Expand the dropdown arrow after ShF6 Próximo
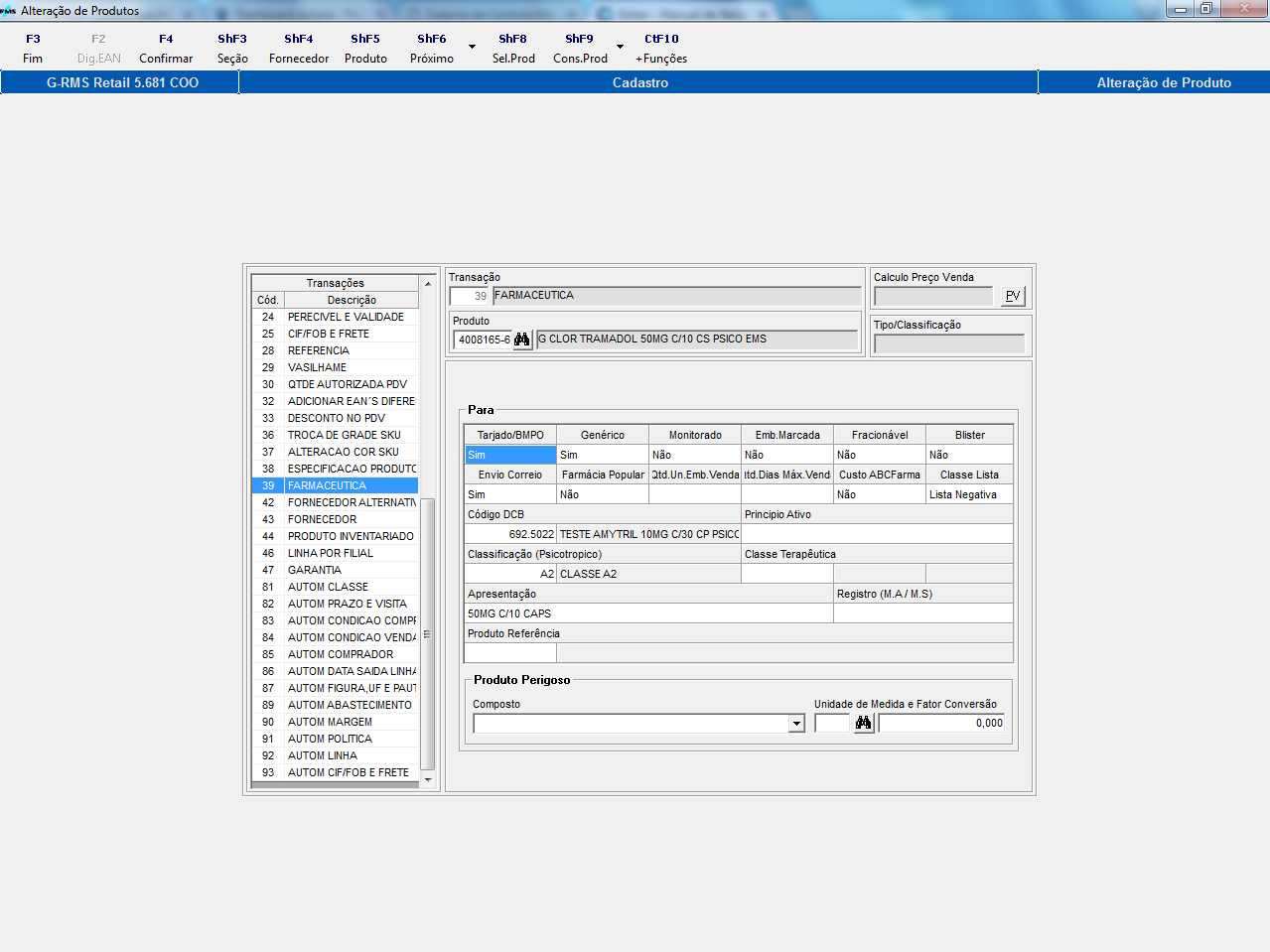The width and height of the screenshot is (1270, 952). [x=472, y=47]
